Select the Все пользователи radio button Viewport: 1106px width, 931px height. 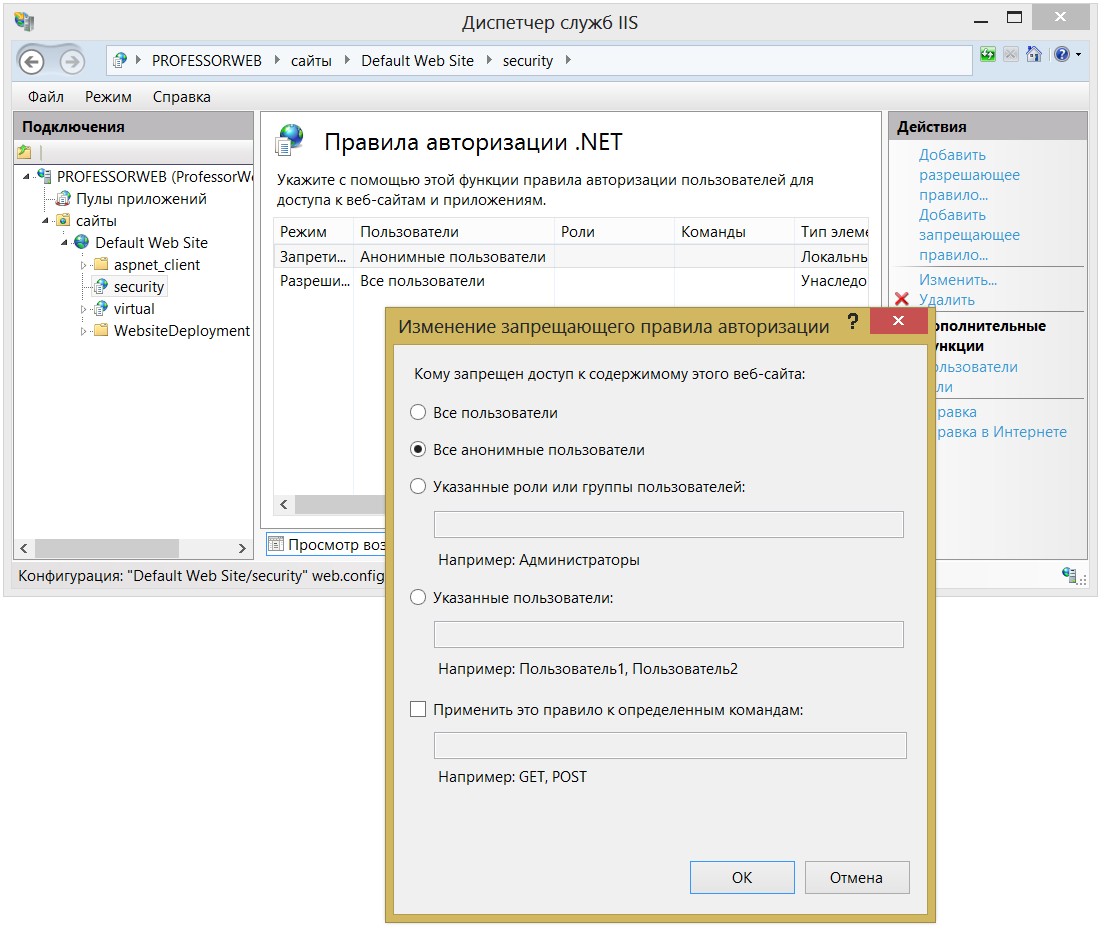(418, 413)
